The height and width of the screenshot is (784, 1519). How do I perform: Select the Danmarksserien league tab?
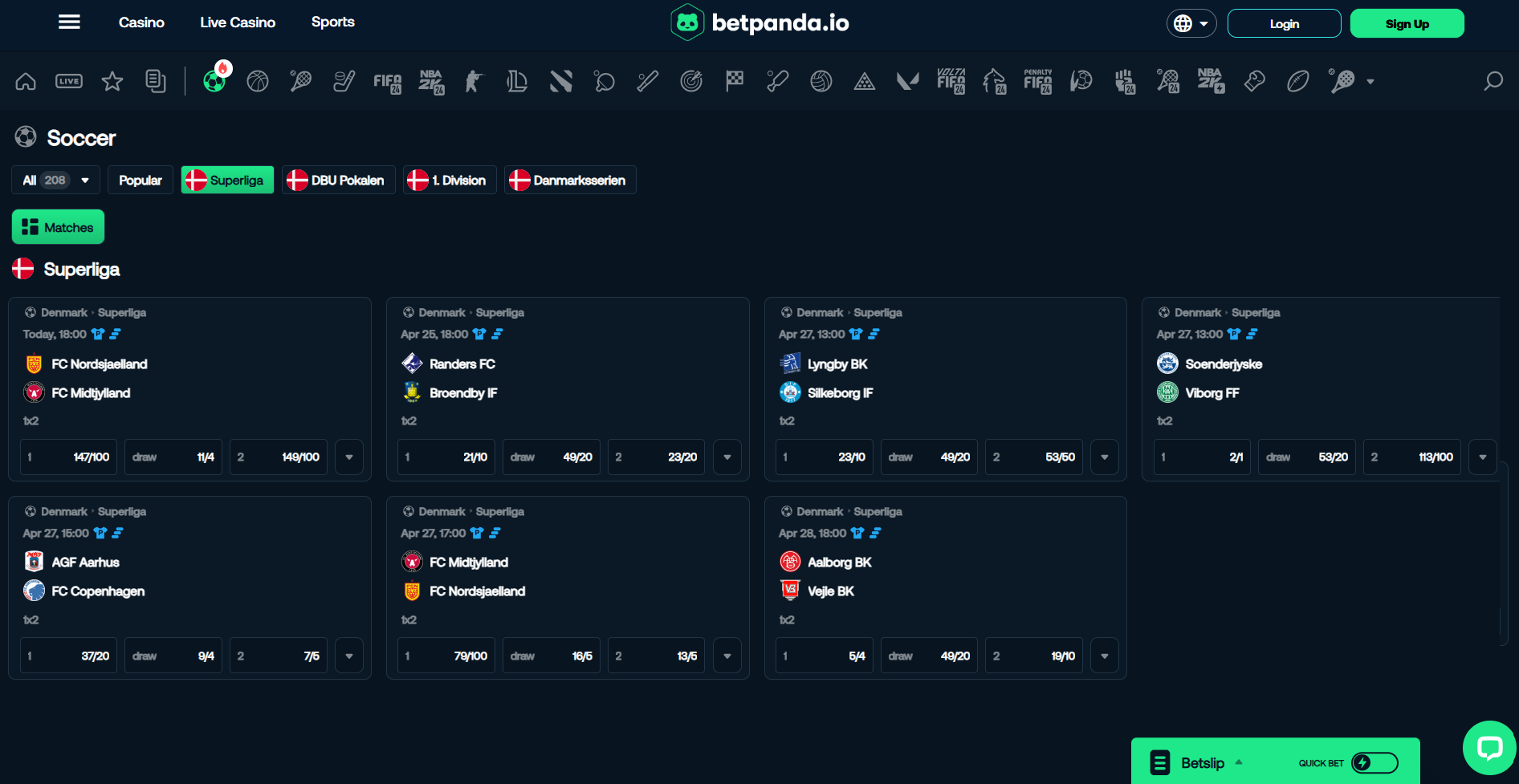point(570,181)
